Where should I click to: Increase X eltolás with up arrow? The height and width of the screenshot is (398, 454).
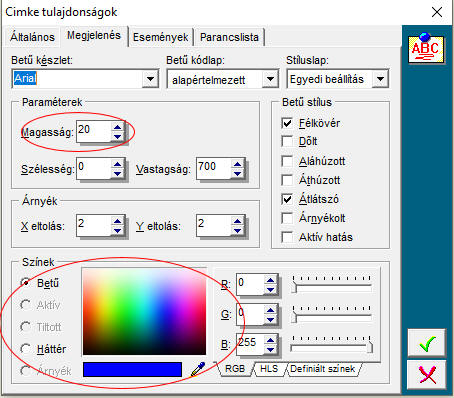[x=117, y=221]
